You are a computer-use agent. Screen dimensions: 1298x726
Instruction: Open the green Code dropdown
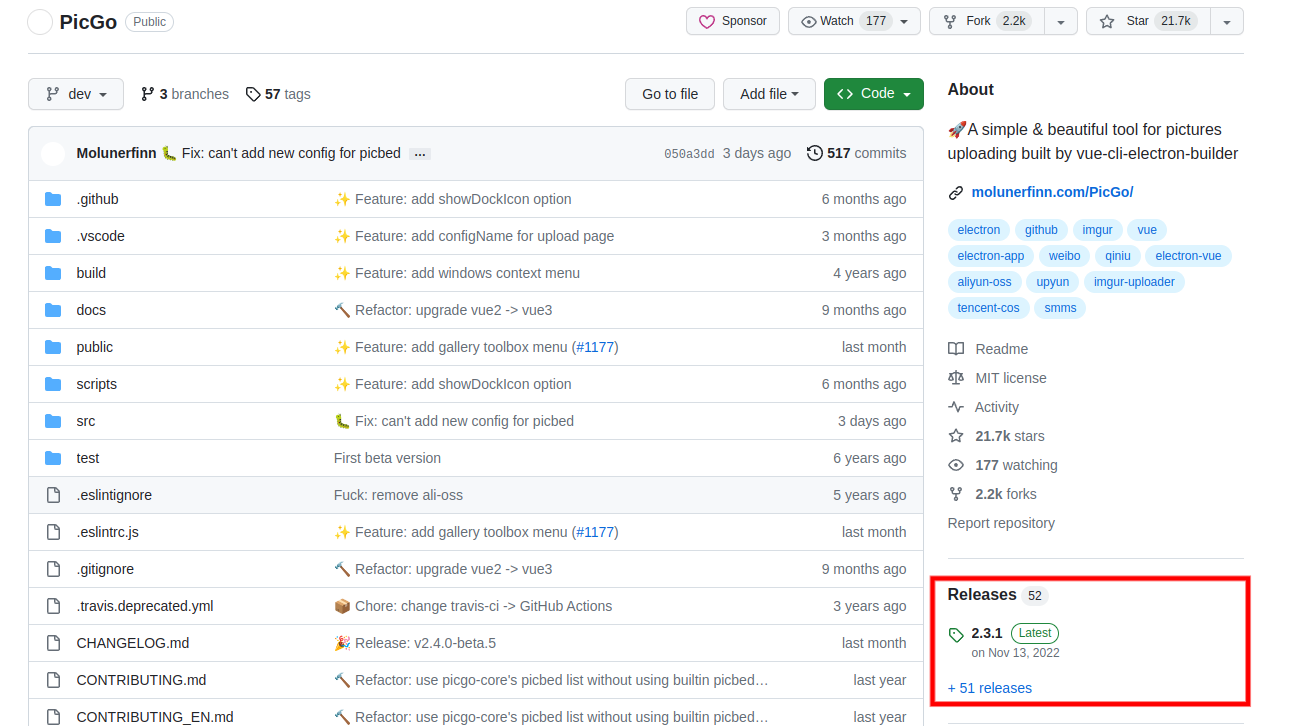(874, 94)
